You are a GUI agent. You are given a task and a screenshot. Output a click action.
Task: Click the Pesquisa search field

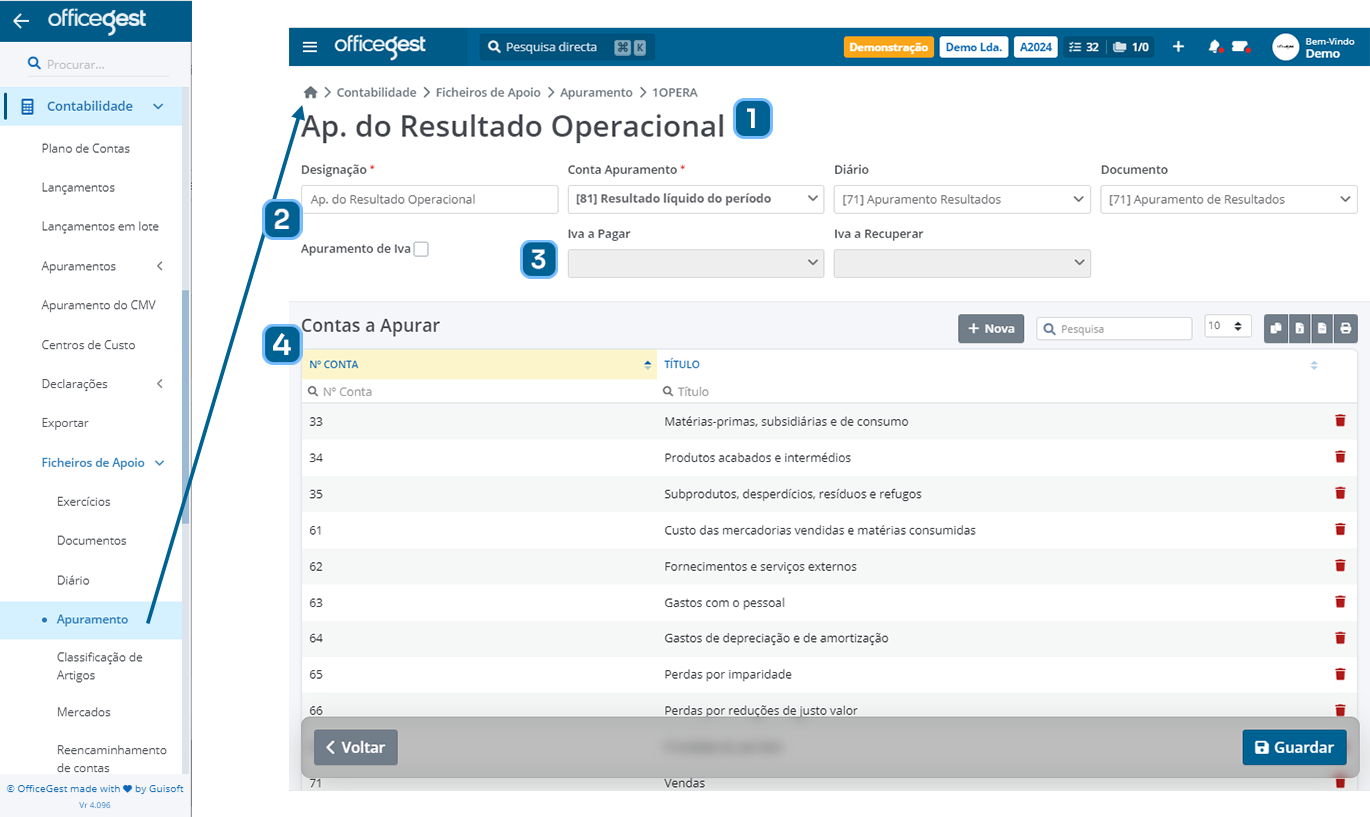1113,328
